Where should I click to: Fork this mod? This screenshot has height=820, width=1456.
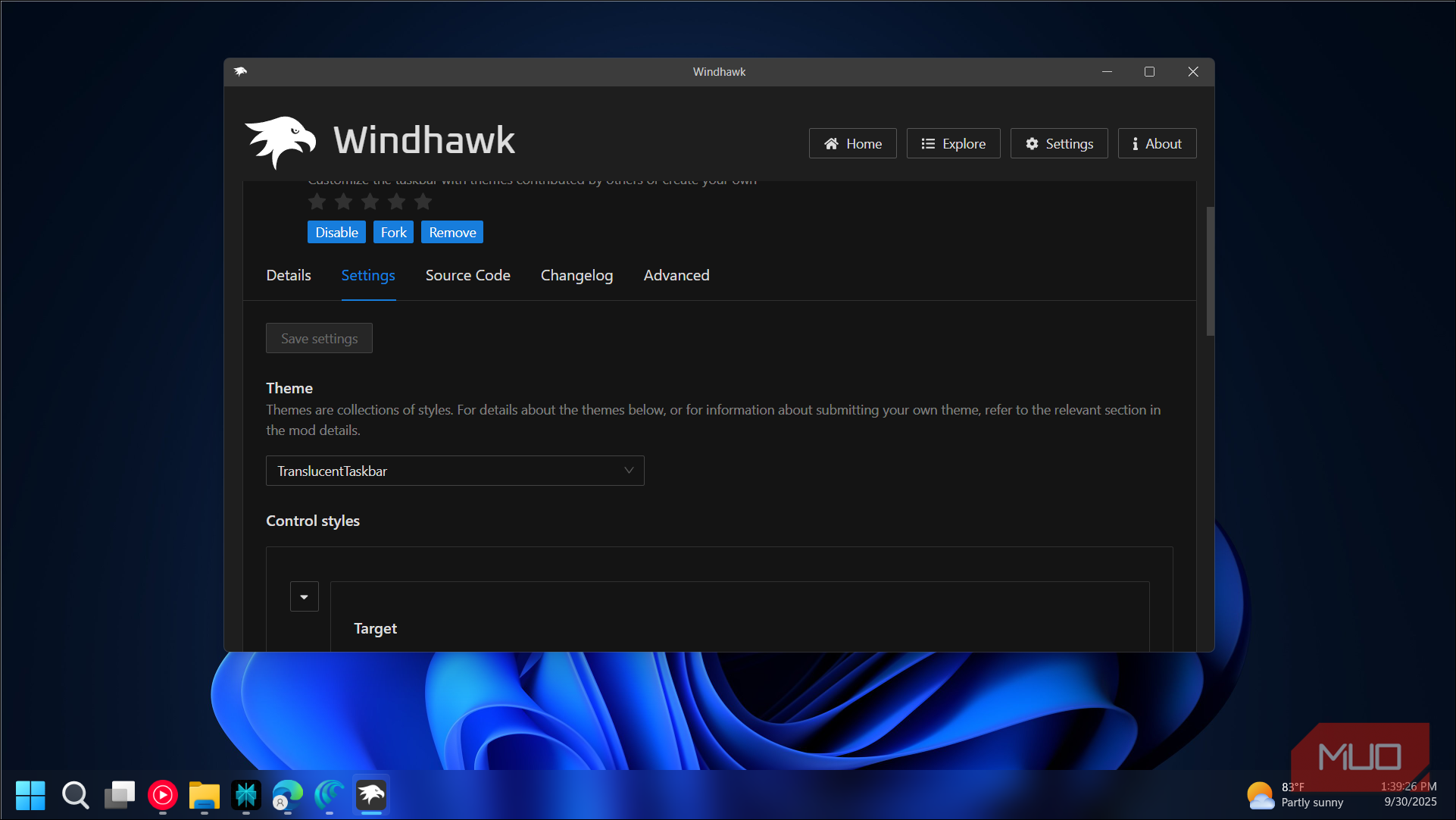pos(393,232)
